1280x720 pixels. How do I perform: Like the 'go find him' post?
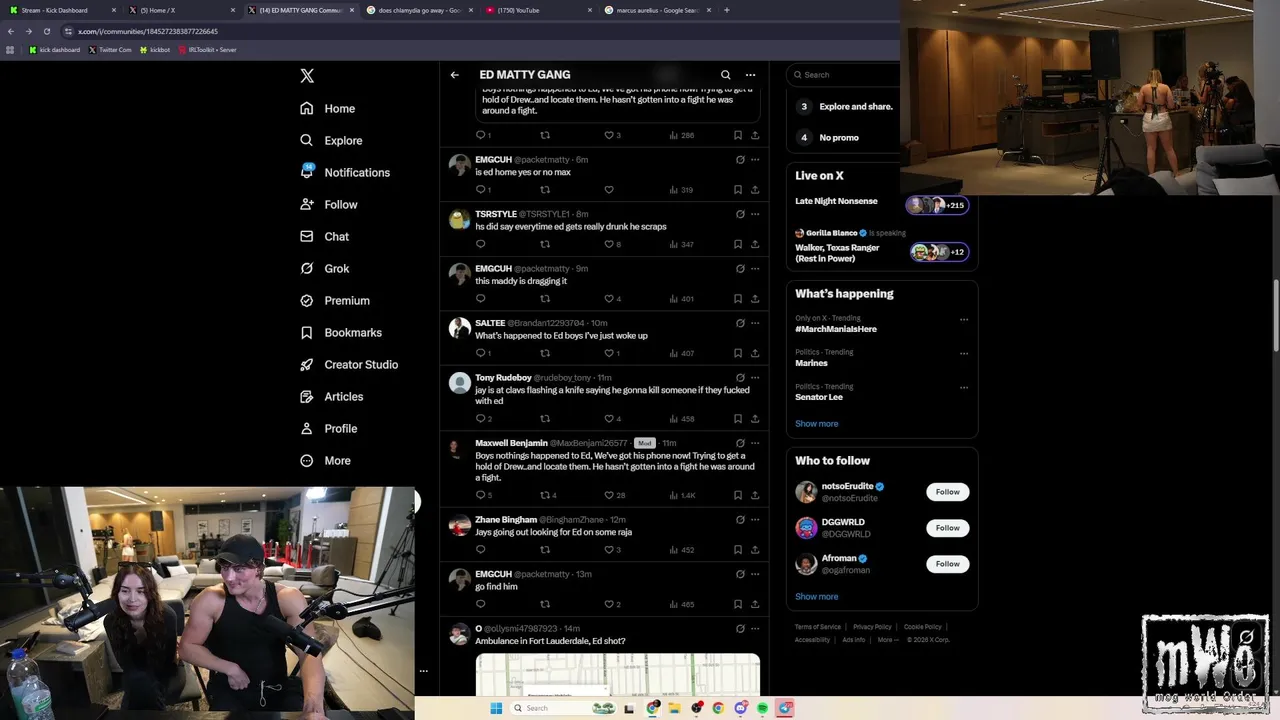[x=609, y=604]
